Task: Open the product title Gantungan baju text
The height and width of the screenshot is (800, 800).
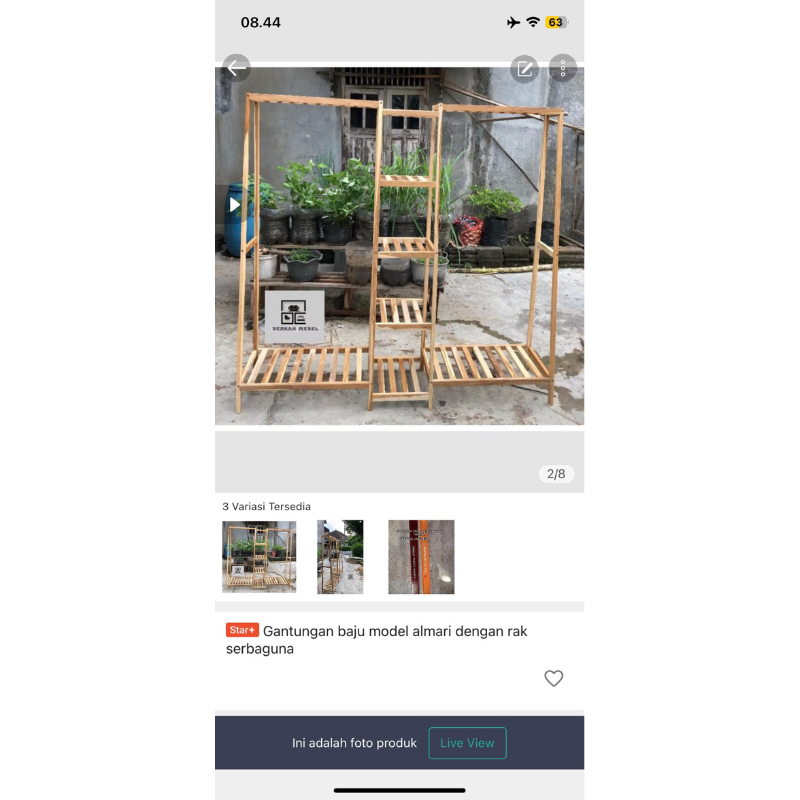Action: 377,640
